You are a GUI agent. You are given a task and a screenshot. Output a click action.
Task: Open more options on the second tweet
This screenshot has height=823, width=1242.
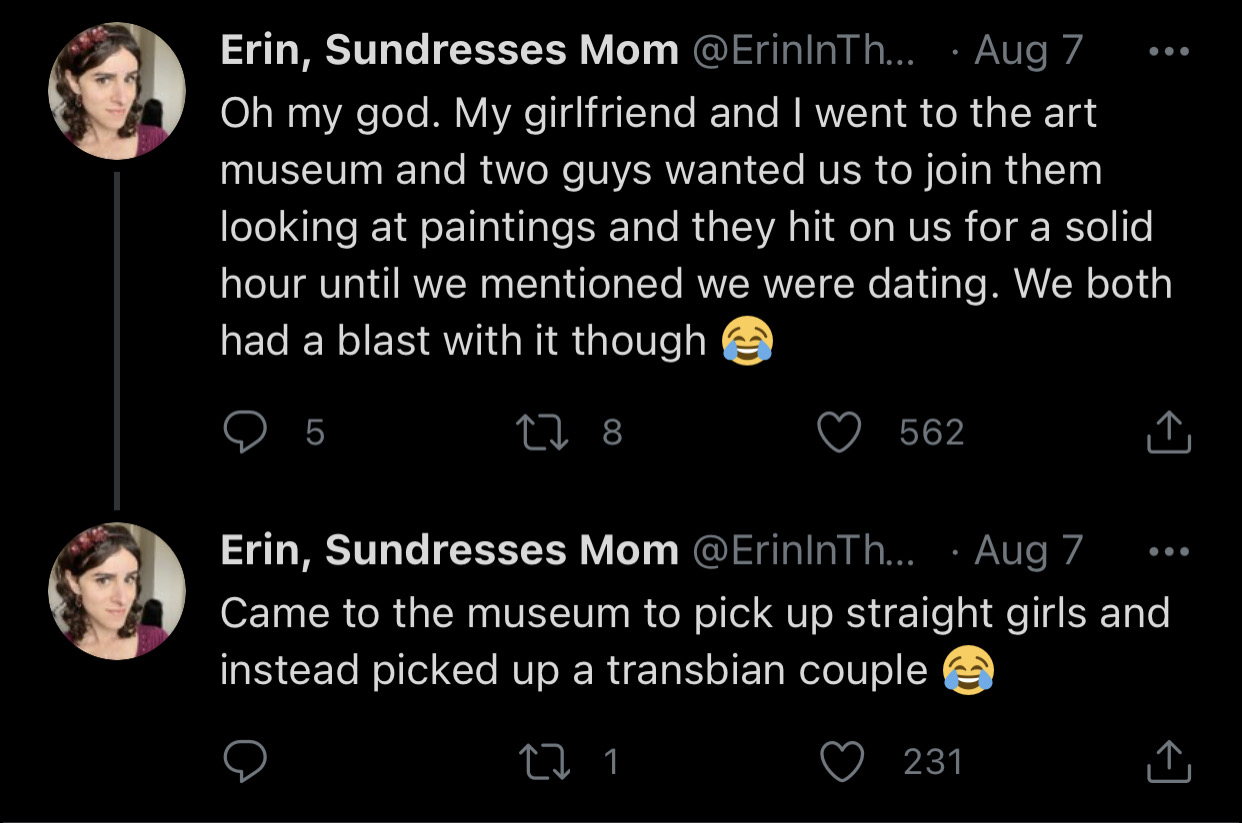pos(1168,552)
